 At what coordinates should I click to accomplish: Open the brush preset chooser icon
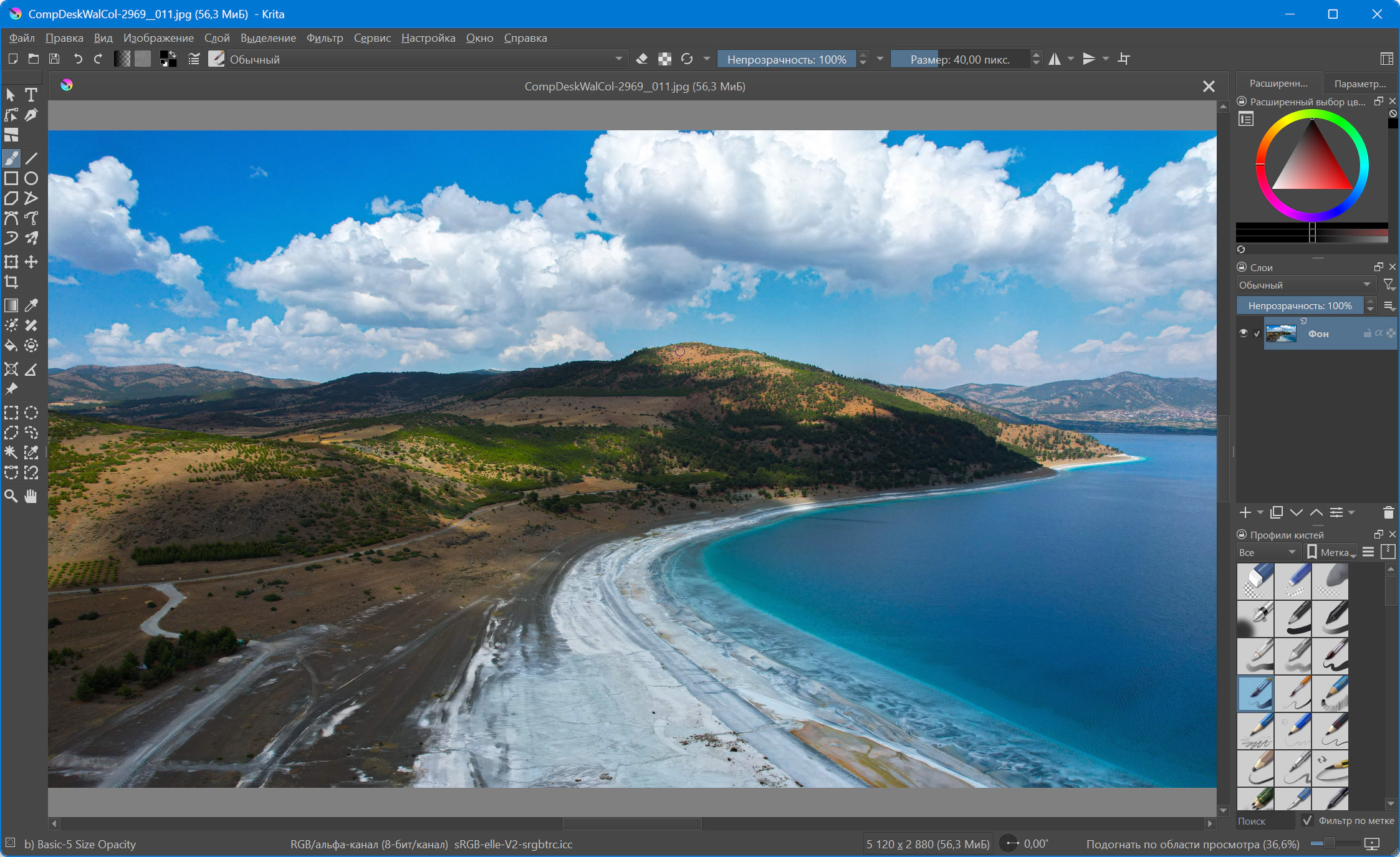coord(216,59)
